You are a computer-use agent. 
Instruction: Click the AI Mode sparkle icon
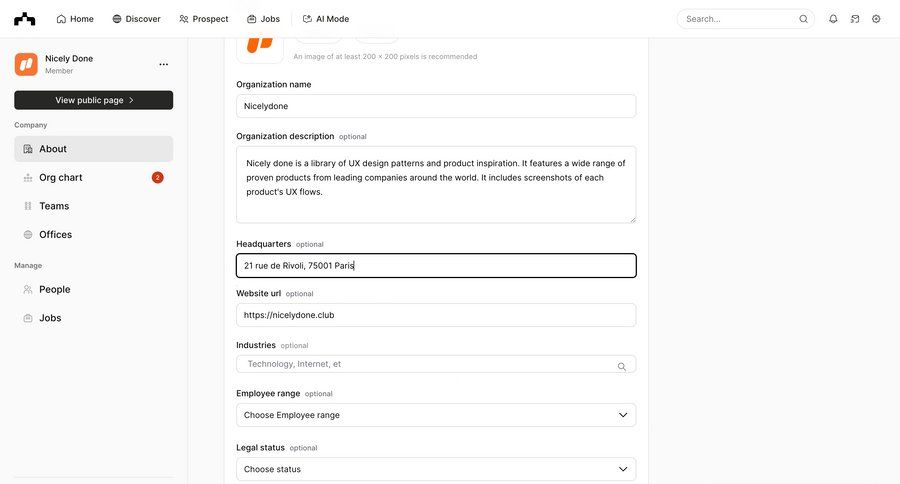(x=307, y=19)
